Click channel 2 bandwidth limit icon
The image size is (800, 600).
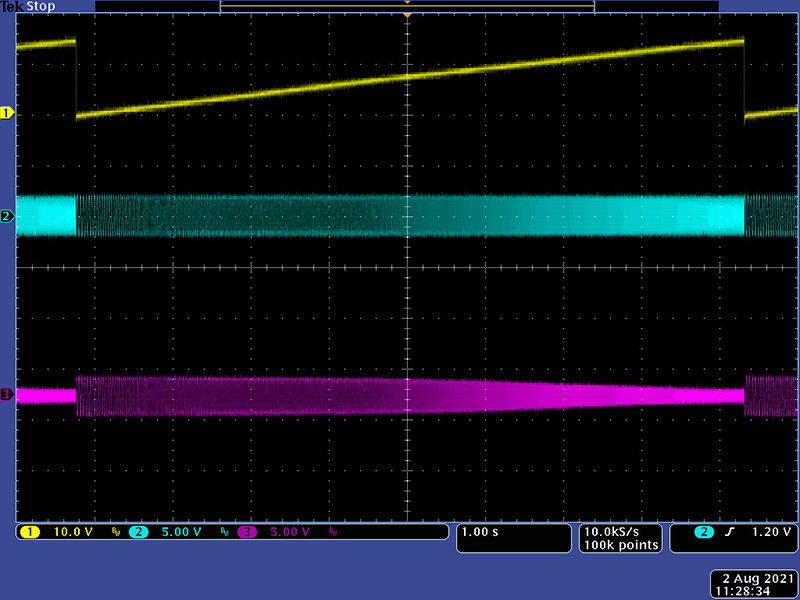pos(226,532)
